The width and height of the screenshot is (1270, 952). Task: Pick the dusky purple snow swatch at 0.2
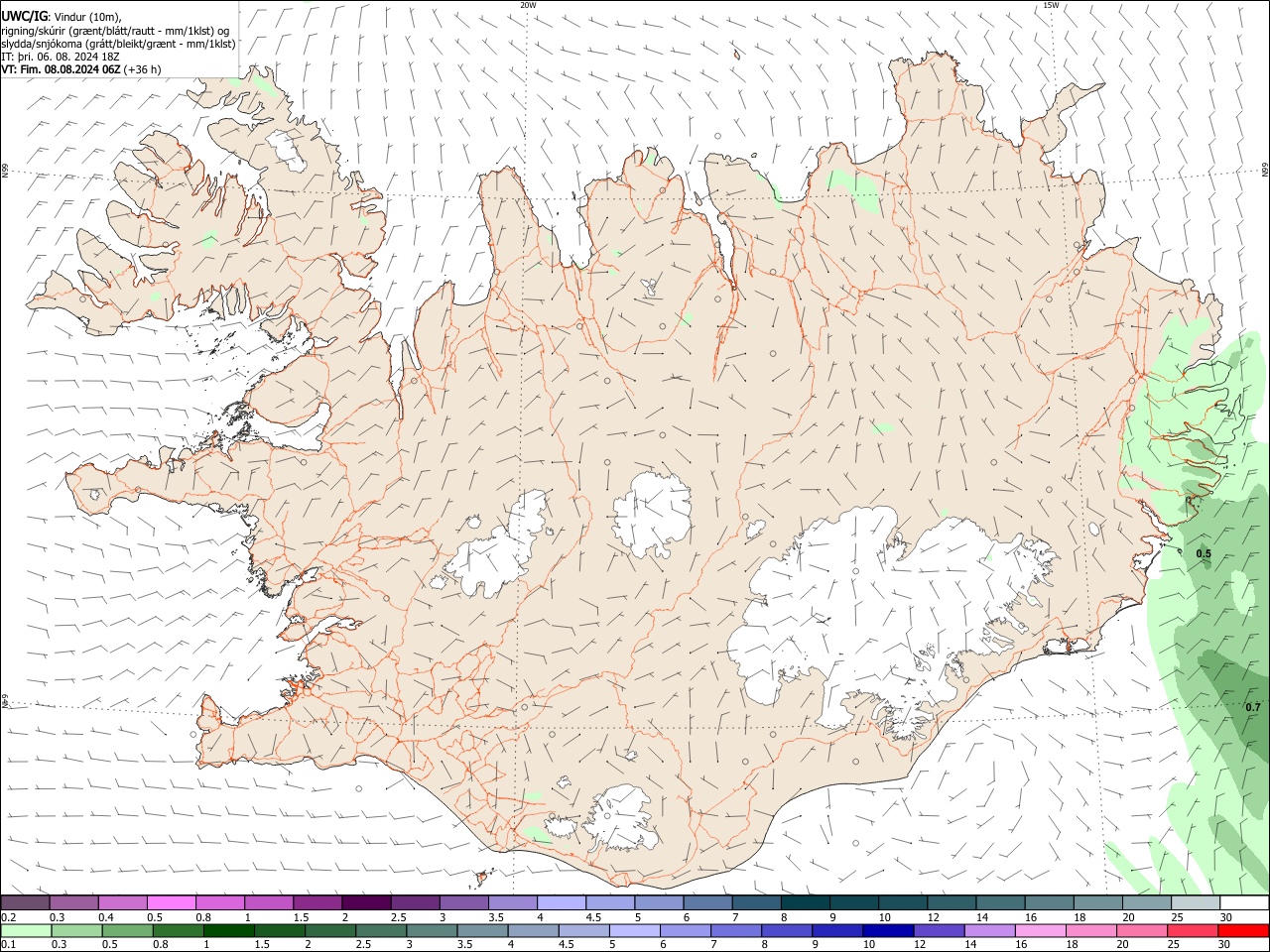(25, 902)
